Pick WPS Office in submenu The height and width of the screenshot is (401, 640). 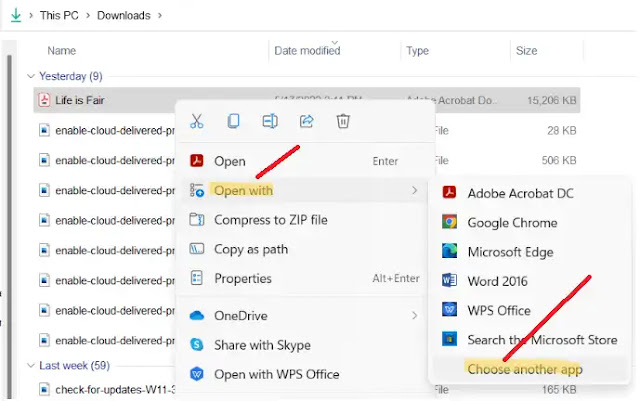(530, 311)
